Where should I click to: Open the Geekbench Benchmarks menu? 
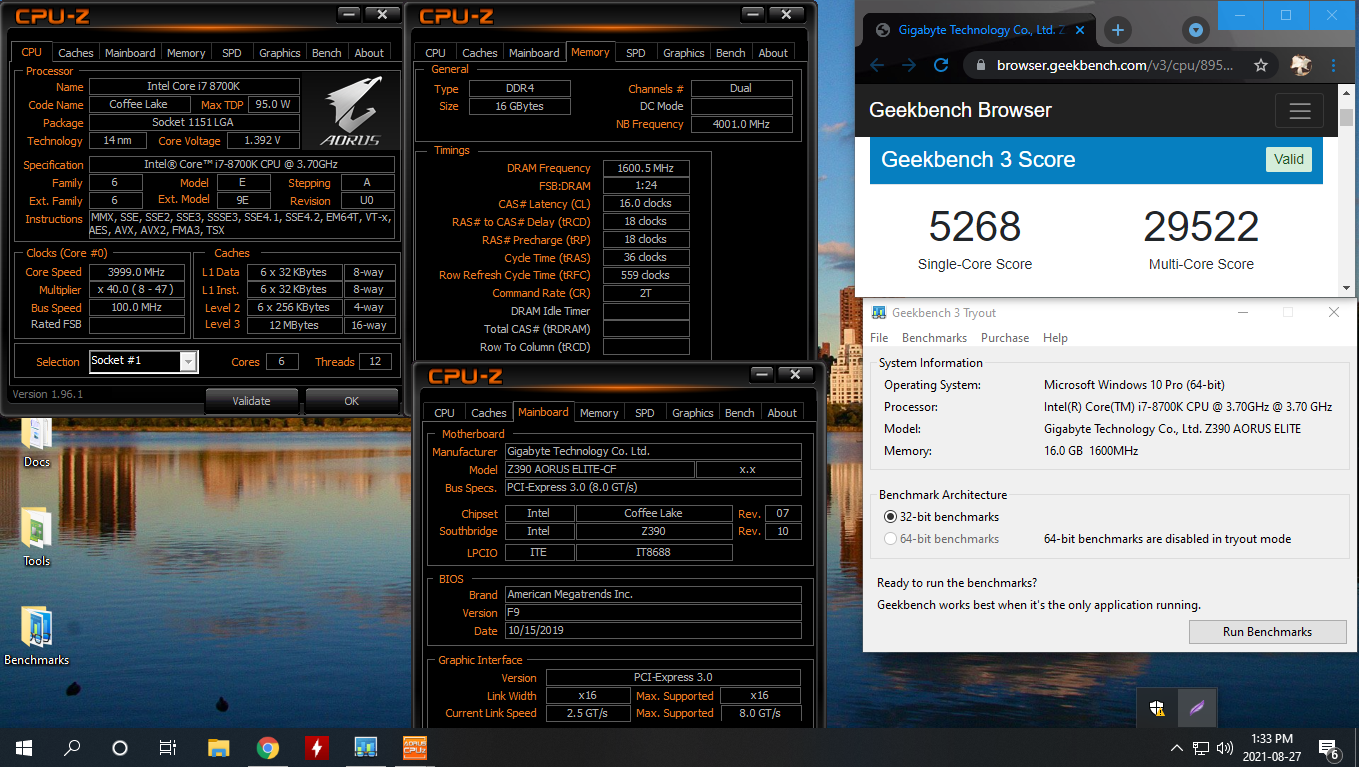tap(934, 338)
